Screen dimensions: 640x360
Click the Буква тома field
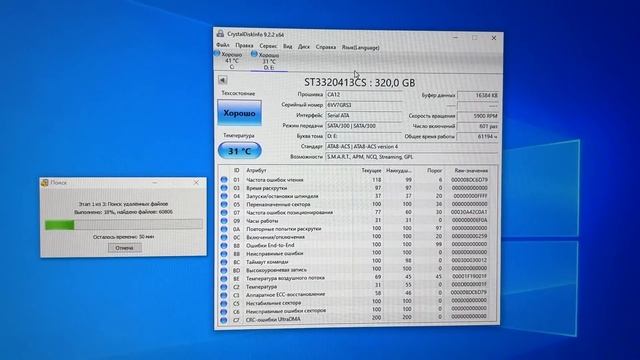(364, 136)
